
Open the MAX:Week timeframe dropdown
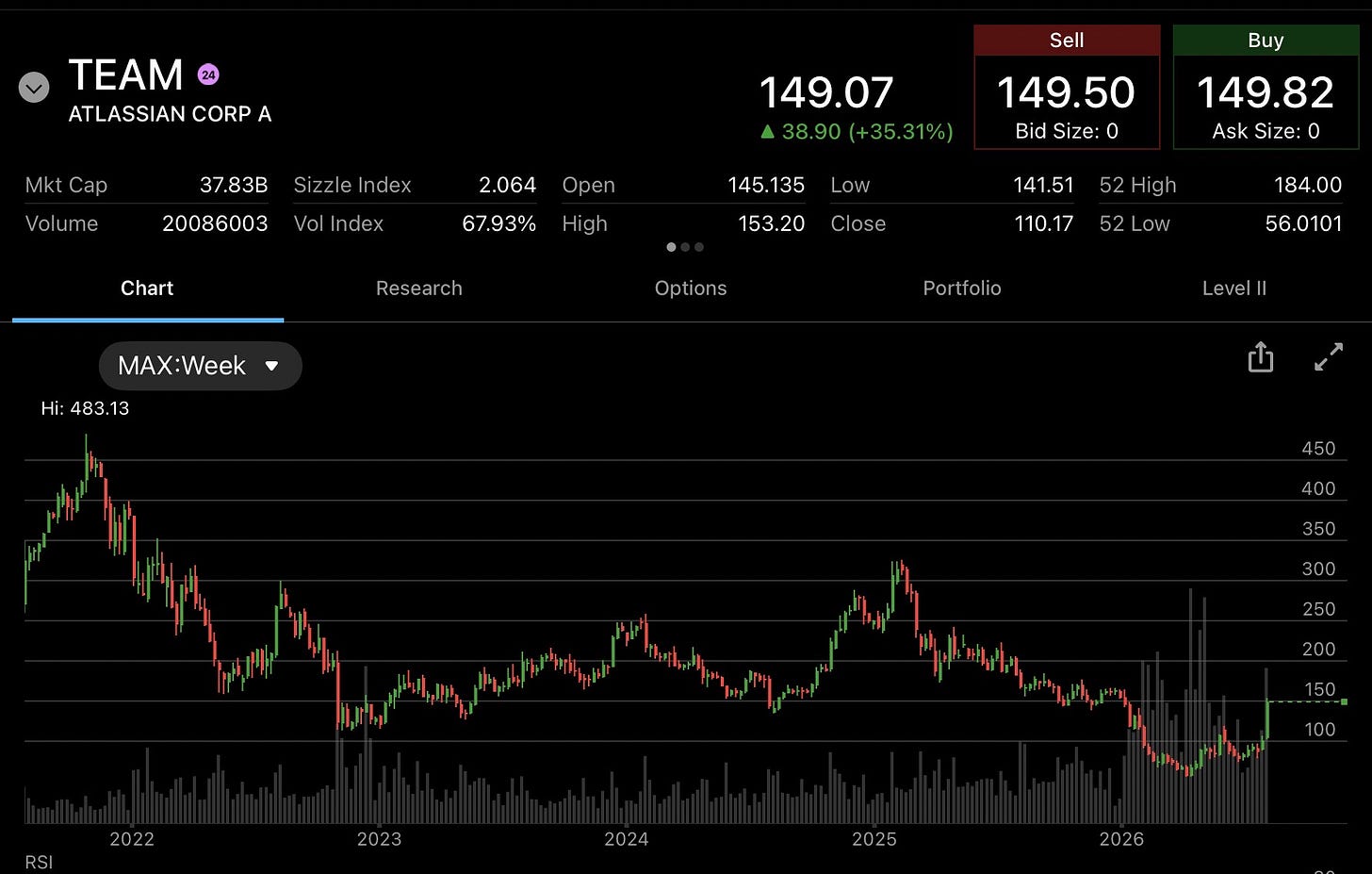201,366
